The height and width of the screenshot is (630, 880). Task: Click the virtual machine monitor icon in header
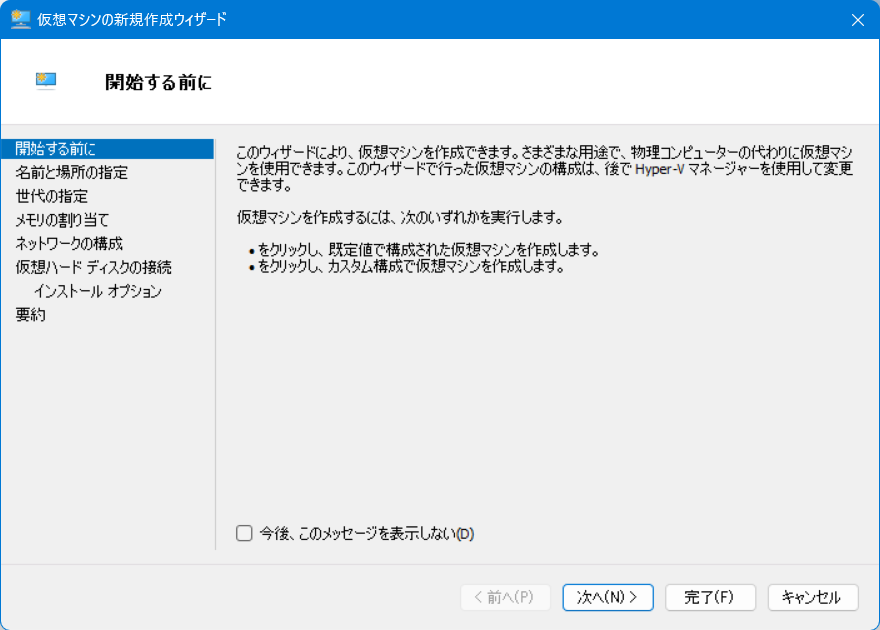coord(46,82)
